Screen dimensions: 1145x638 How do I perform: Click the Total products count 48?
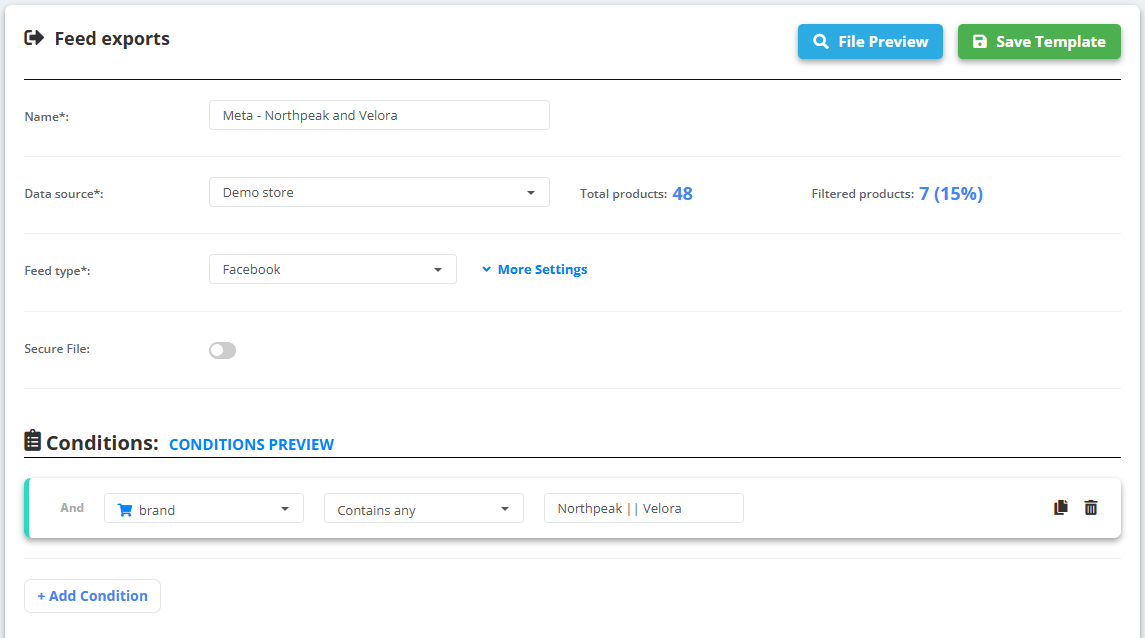pyautogui.click(x=682, y=193)
